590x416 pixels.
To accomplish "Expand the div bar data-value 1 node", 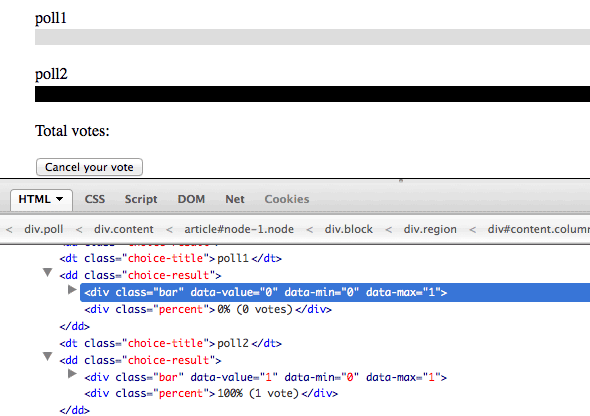I will point(72,374).
